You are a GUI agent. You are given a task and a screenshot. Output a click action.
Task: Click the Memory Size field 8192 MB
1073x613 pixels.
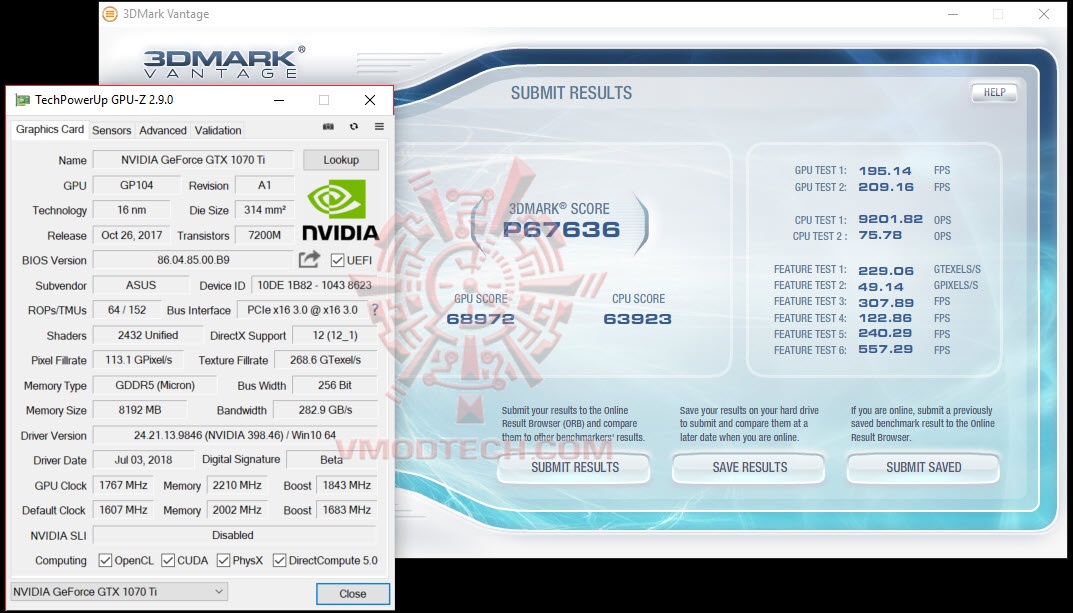click(x=140, y=410)
